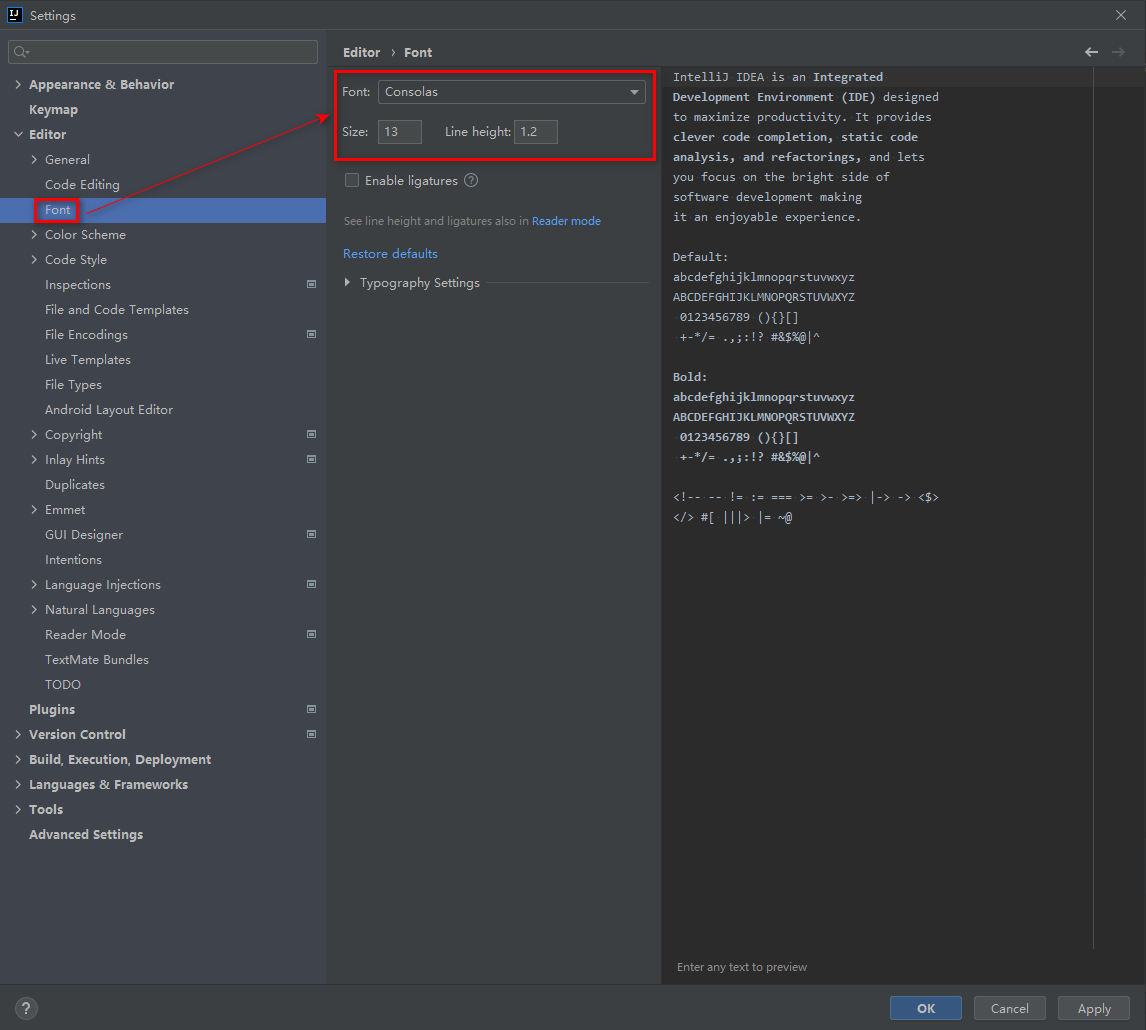This screenshot has height=1030, width=1146.
Task: Expand Appearance & Behavior node
Action: [x=18, y=85]
